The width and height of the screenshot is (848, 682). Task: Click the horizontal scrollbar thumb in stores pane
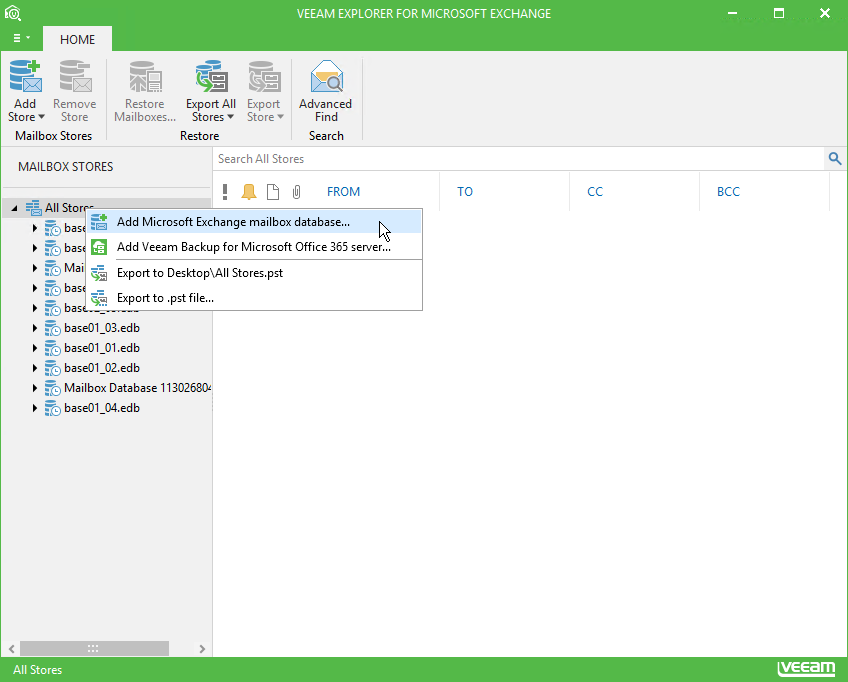tap(94, 648)
